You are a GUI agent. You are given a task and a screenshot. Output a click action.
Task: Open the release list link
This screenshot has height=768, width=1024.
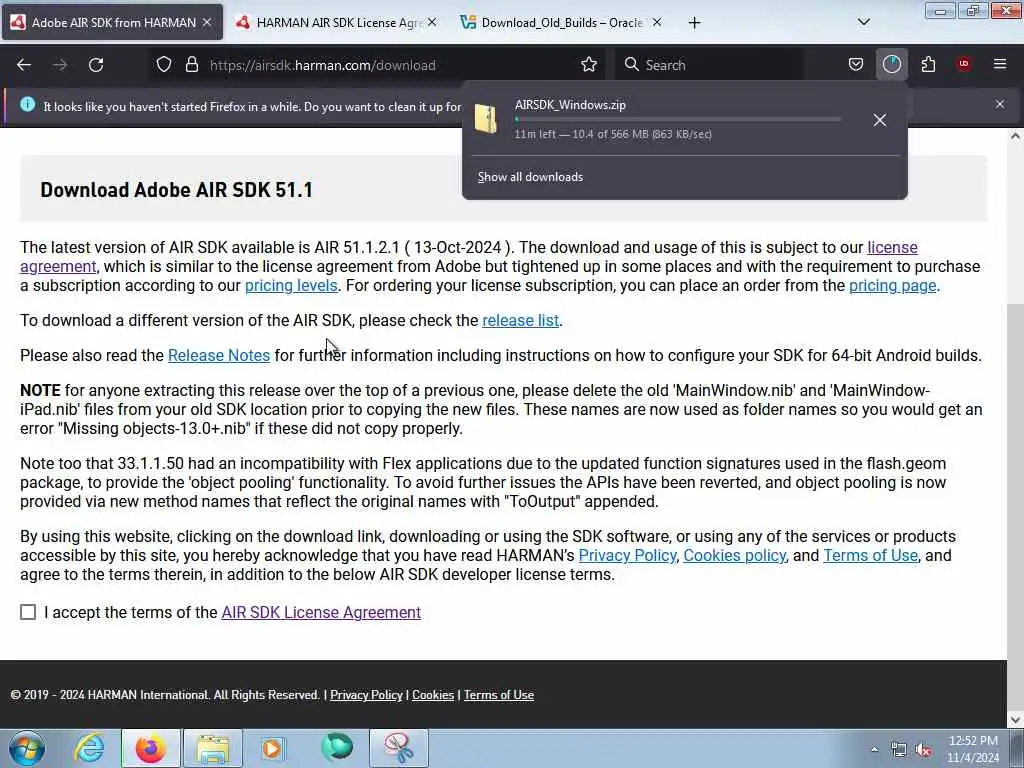coord(520,321)
